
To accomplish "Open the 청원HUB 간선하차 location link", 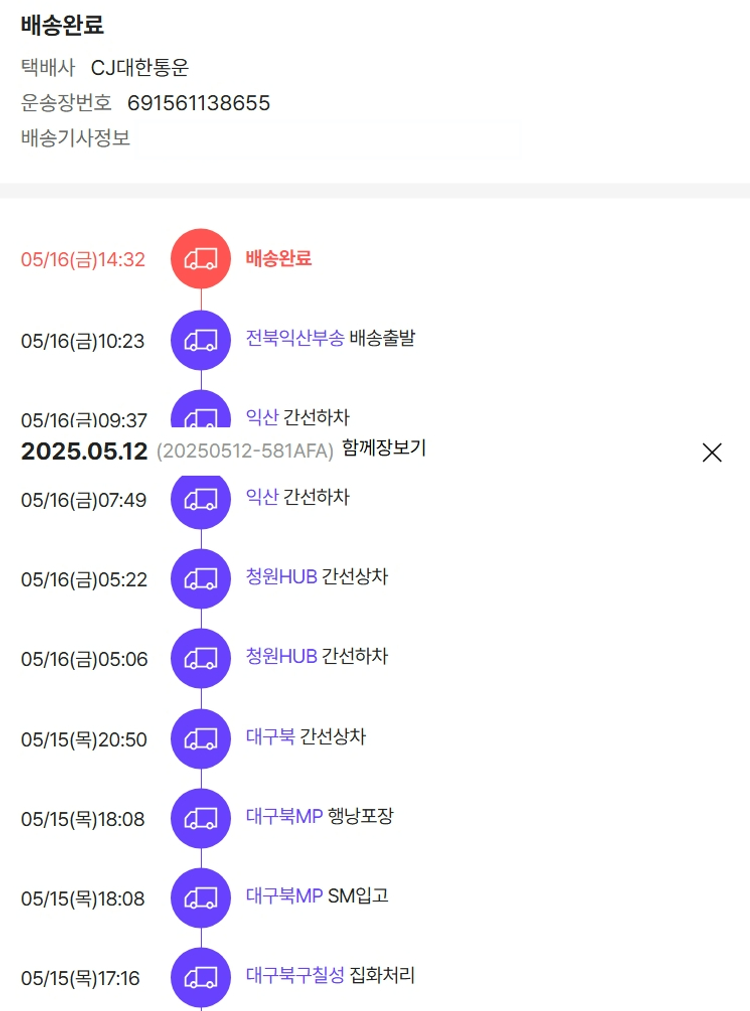I will pos(281,656).
